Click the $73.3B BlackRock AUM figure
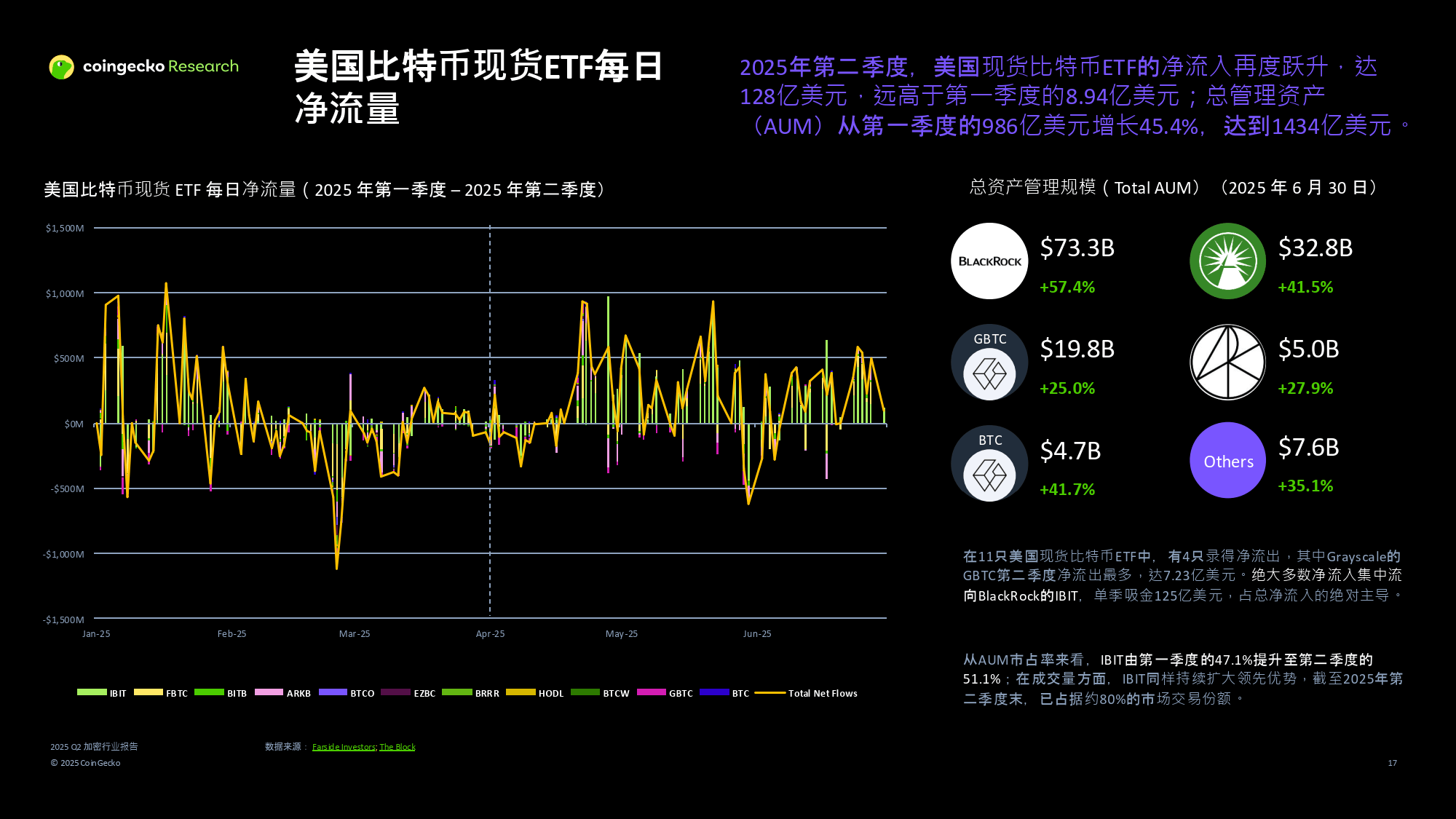1456x819 pixels. click(x=1077, y=248)
